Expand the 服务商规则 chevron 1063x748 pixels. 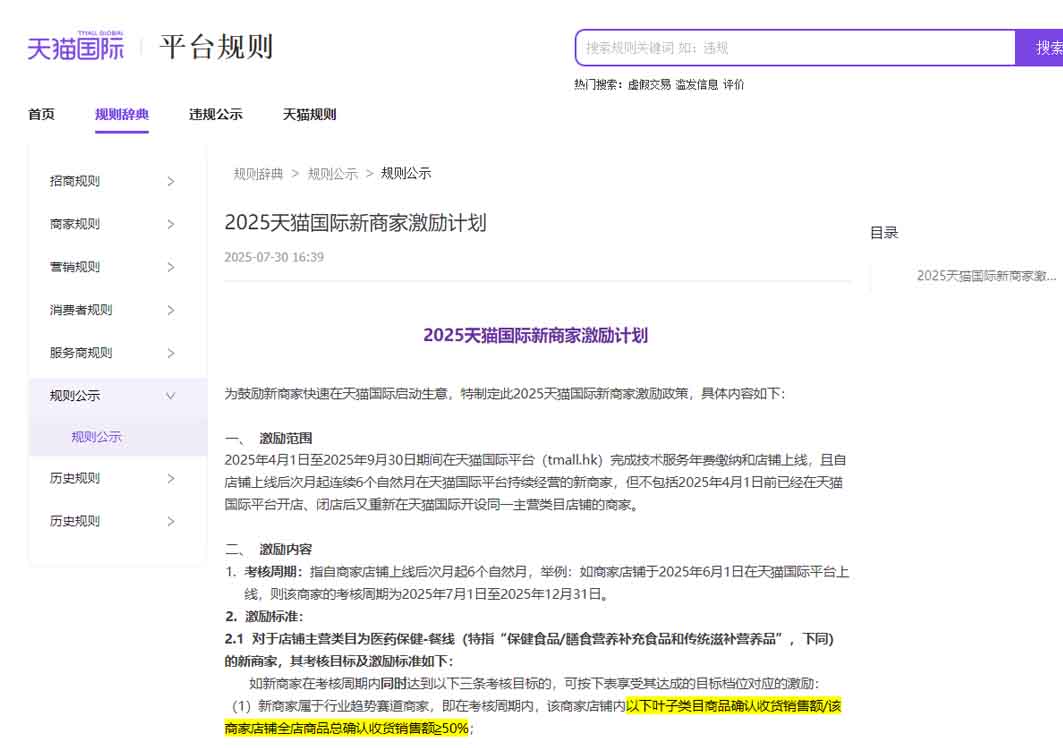tap(171, 353)
